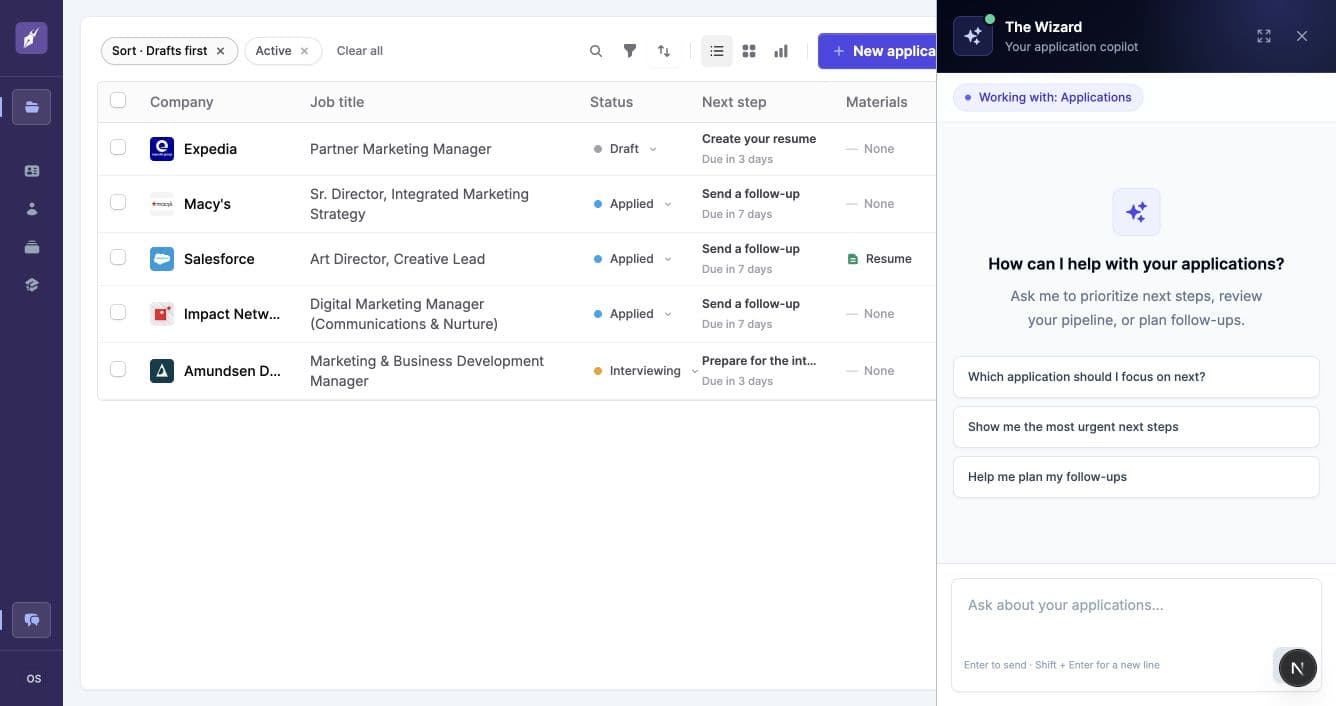Switch to list view icon
Image resolution: width=1336 pixels, height=706 pixels.
[x=717, y=51]
